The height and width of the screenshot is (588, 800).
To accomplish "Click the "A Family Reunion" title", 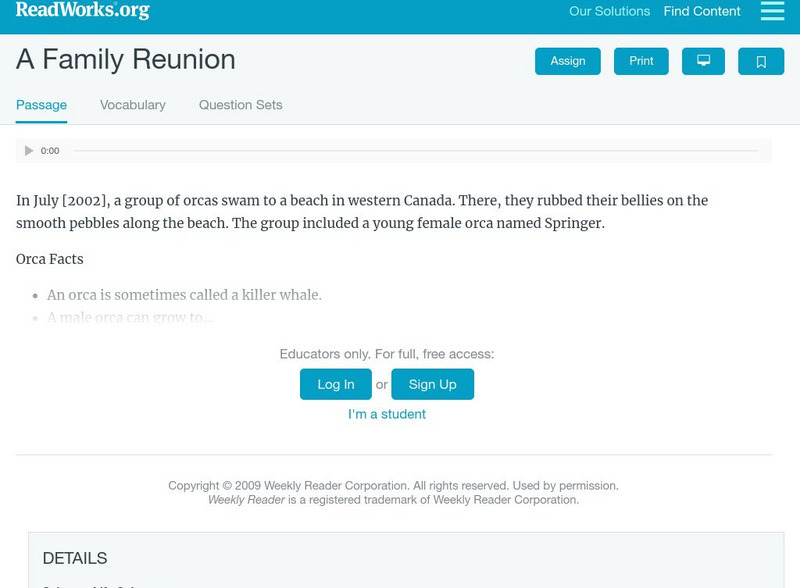I will (x=126, y=60).
